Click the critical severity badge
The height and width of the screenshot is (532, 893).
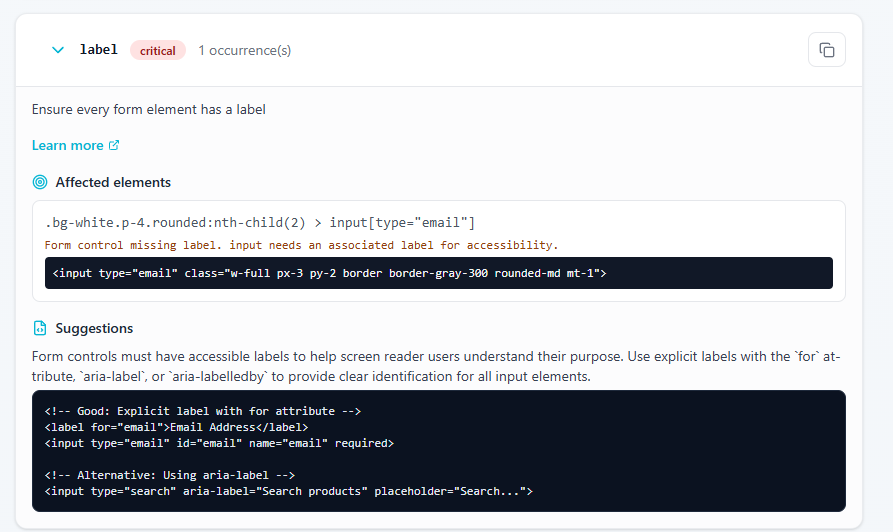(x=158, y=51)
